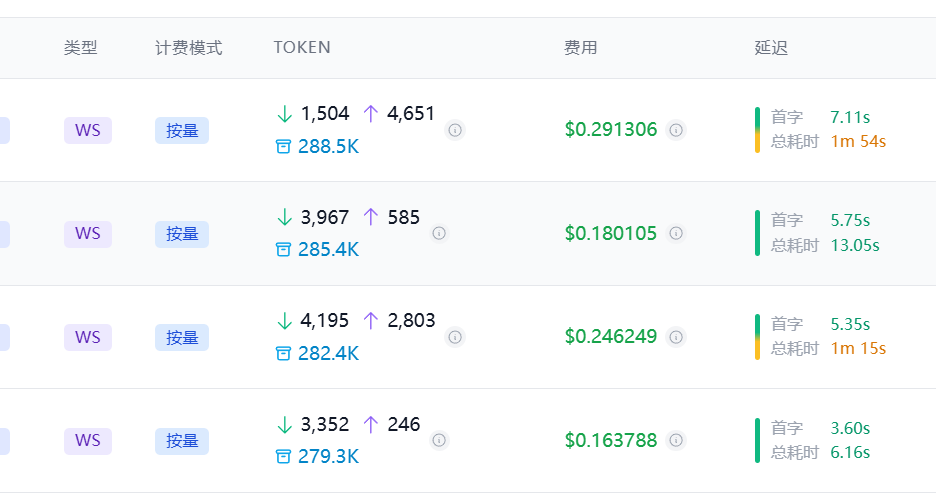Click the 延迟 column header
936x503 pixels.
click(771, 48)
